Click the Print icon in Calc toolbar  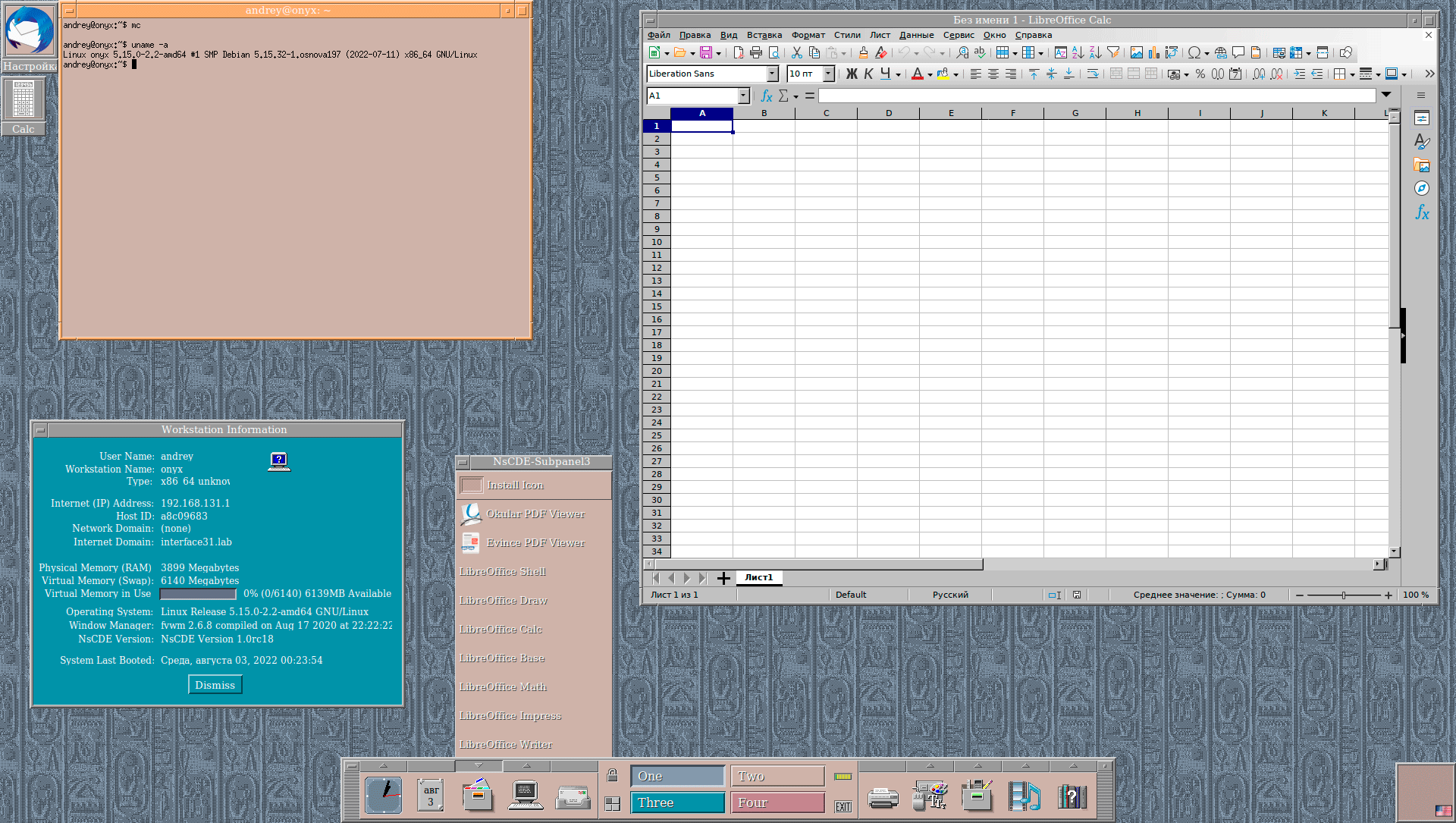point(755,52)
